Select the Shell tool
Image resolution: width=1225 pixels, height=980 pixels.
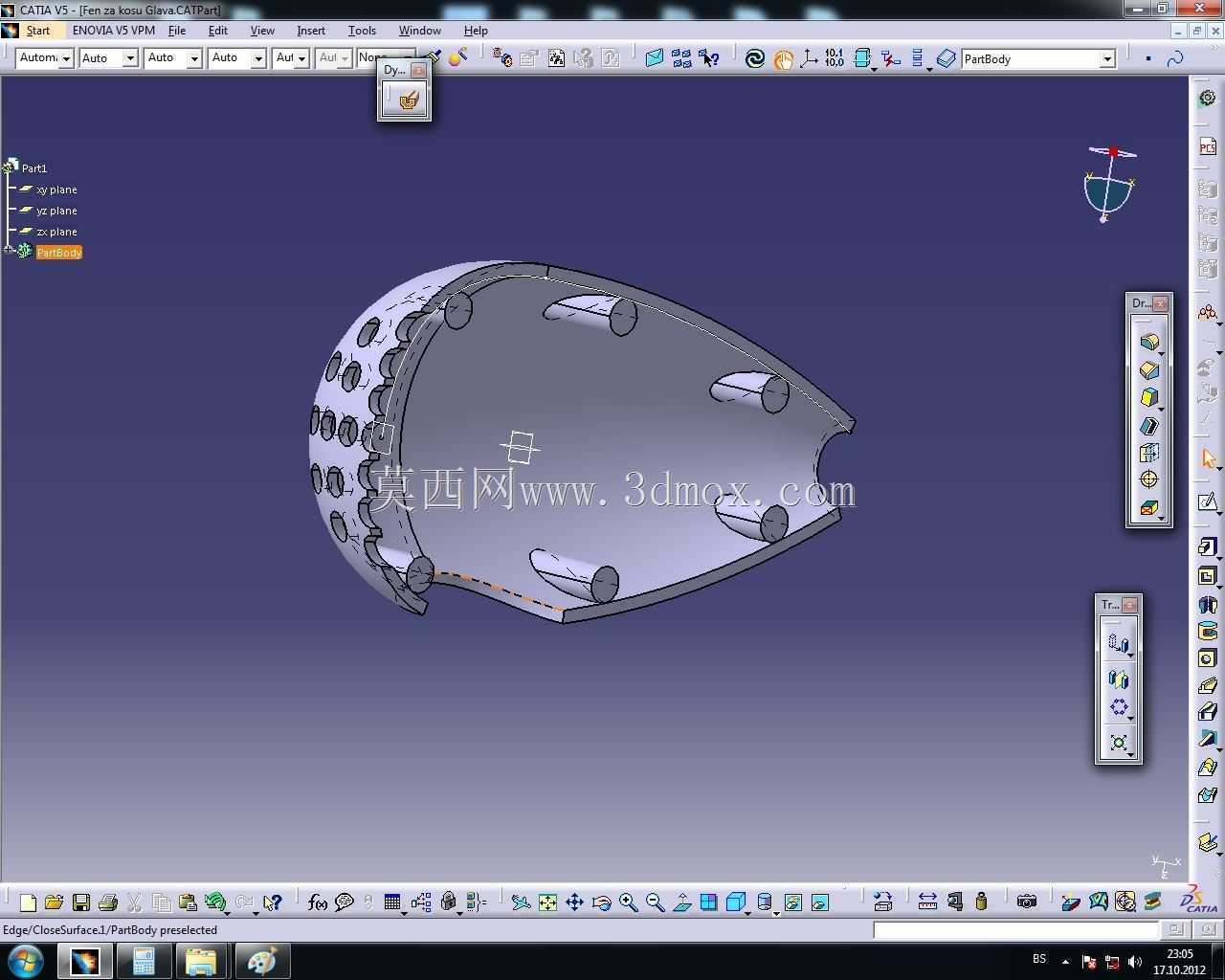1148,425
